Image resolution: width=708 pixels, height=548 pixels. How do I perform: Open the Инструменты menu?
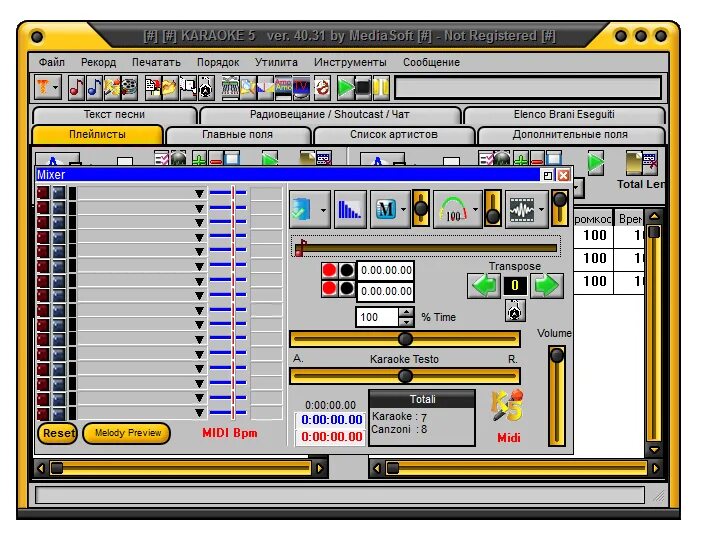click(x=350, y=62)
